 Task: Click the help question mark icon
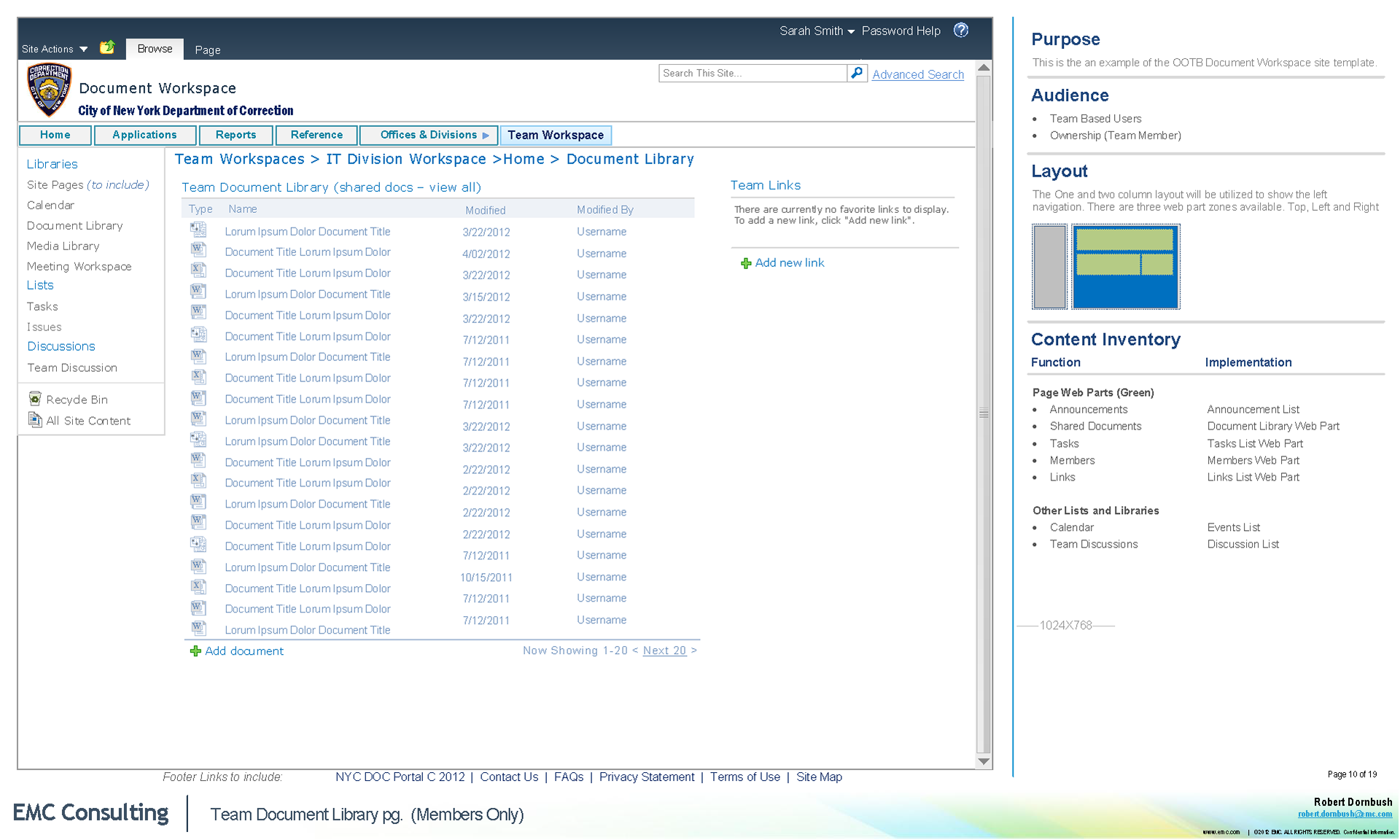(961, 30)
